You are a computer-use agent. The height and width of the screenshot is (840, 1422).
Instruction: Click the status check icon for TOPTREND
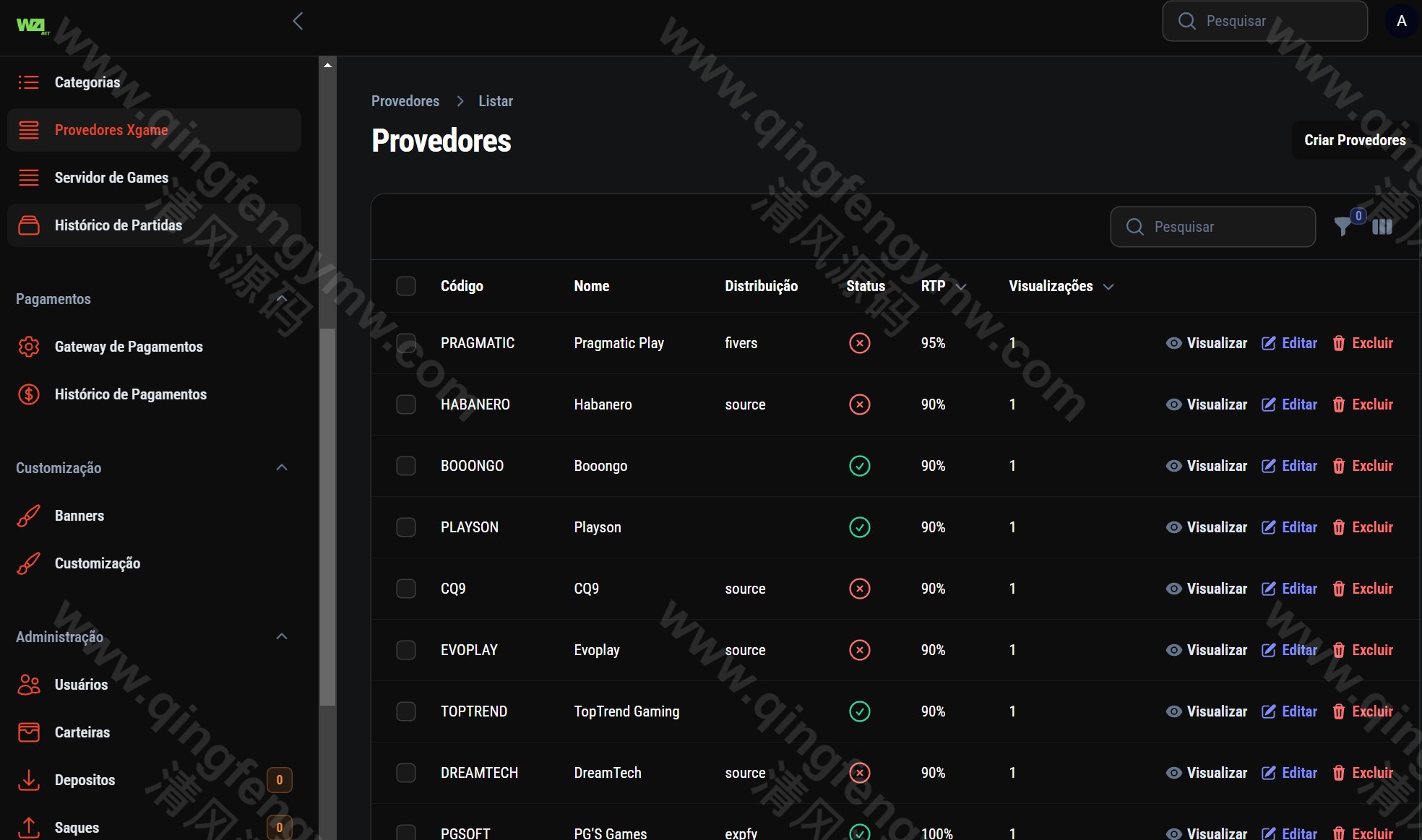click(859, 711)
